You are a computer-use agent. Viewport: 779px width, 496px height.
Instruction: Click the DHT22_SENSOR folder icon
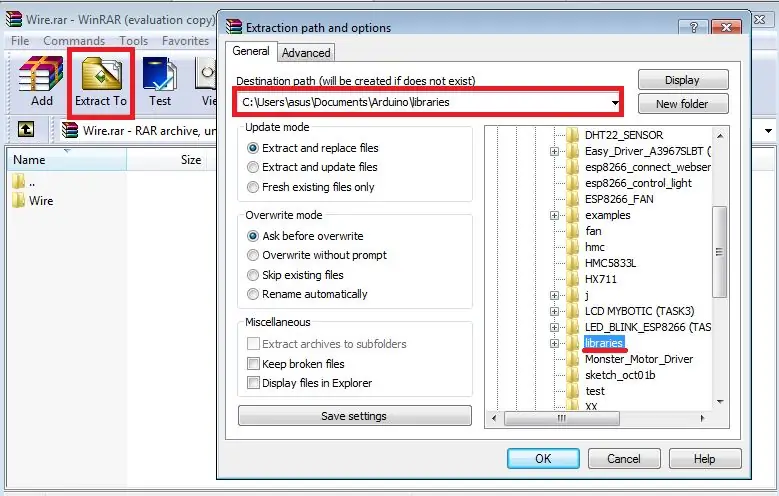click(x=572, y=135)
